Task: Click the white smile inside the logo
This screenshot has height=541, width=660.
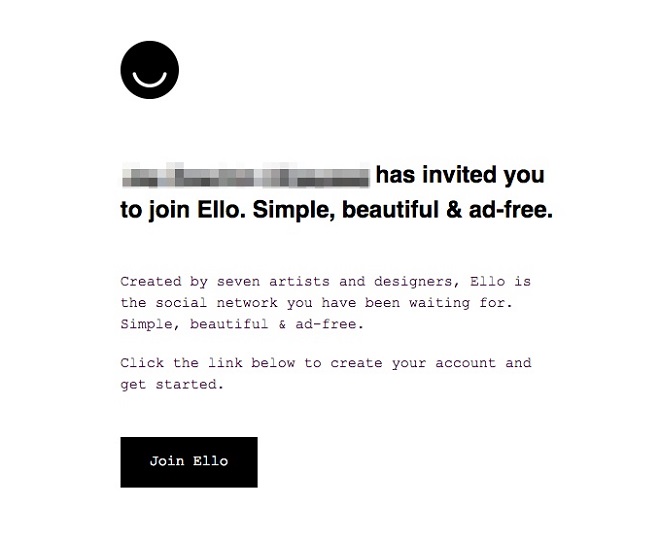Action: click(x=149, y=79)
